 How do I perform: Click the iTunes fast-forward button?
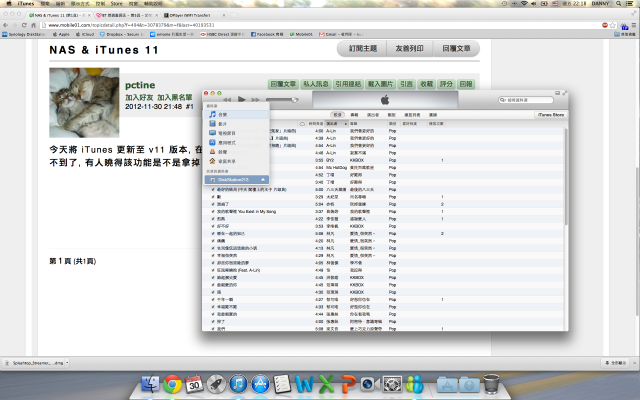tap(256, 99)
